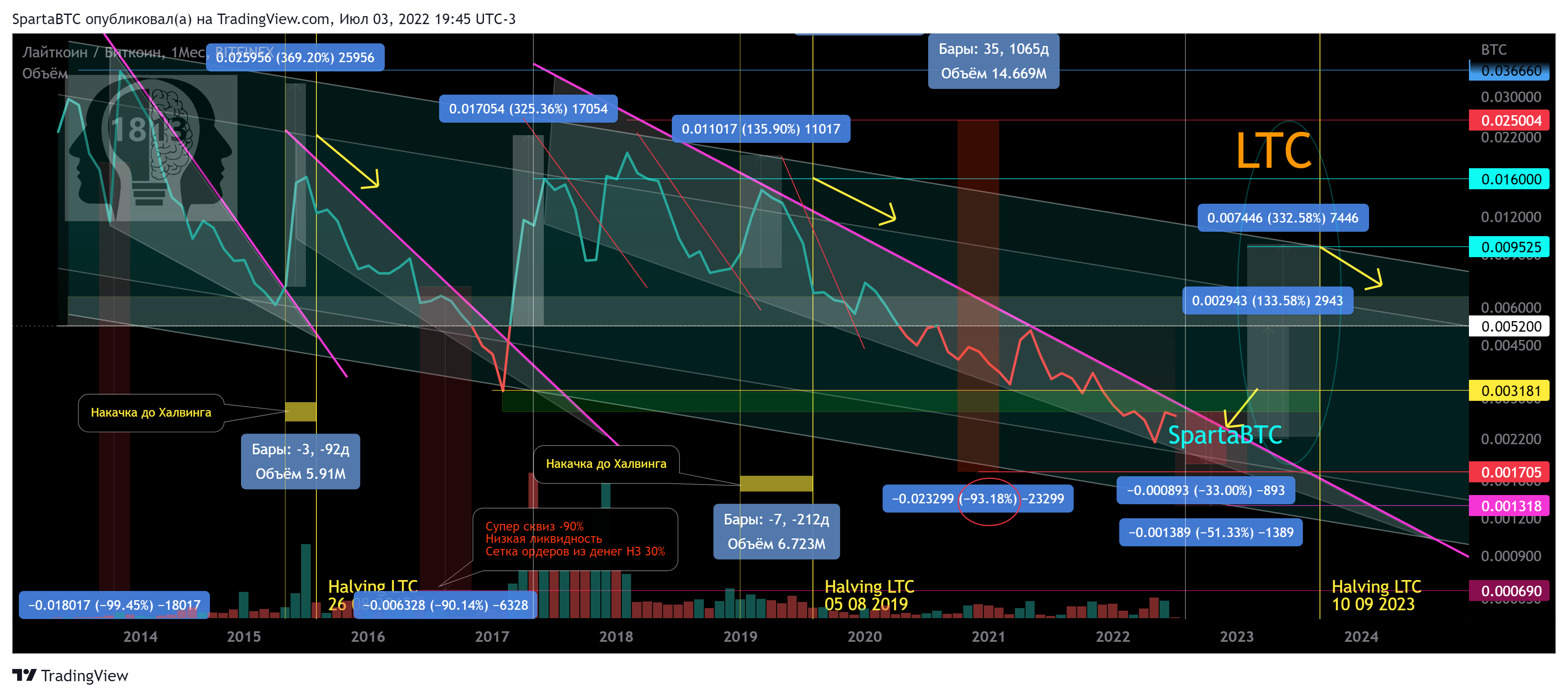The image size is (1568, 697).
Task: Click 'Бары: -3, -92д' info box
Action: pos(301,461)
